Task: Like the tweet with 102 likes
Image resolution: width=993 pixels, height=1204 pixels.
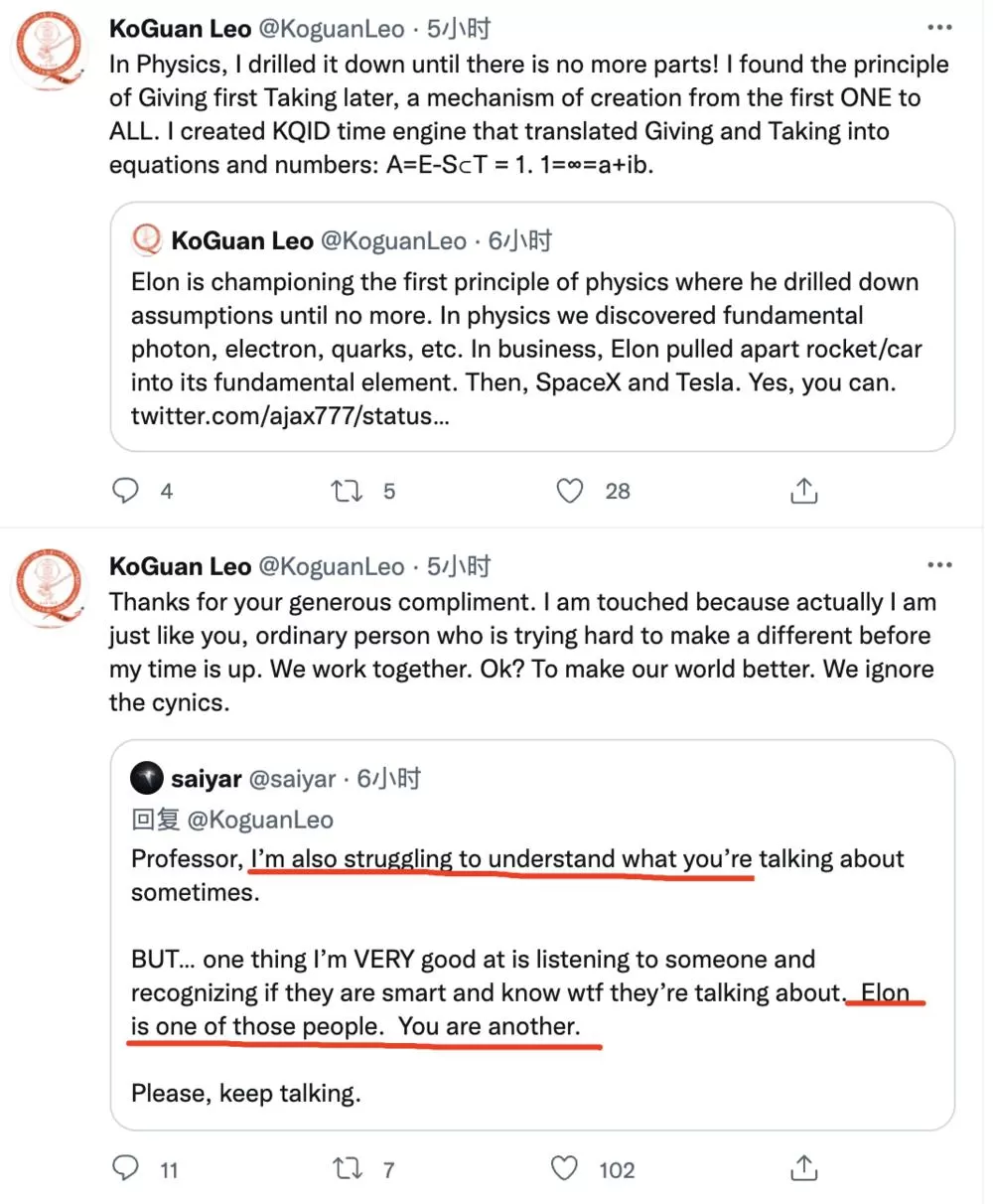Action: 565,1168
